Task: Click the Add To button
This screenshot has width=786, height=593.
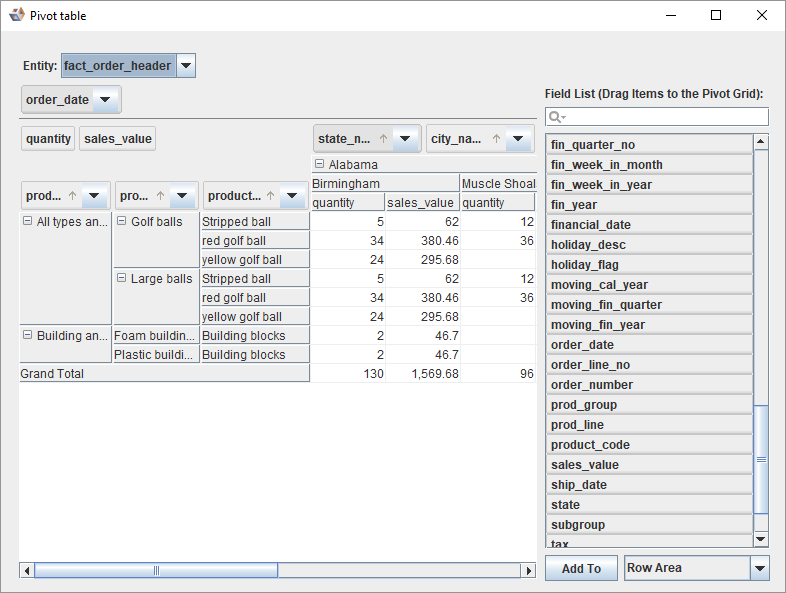Action: coord(581,568)
